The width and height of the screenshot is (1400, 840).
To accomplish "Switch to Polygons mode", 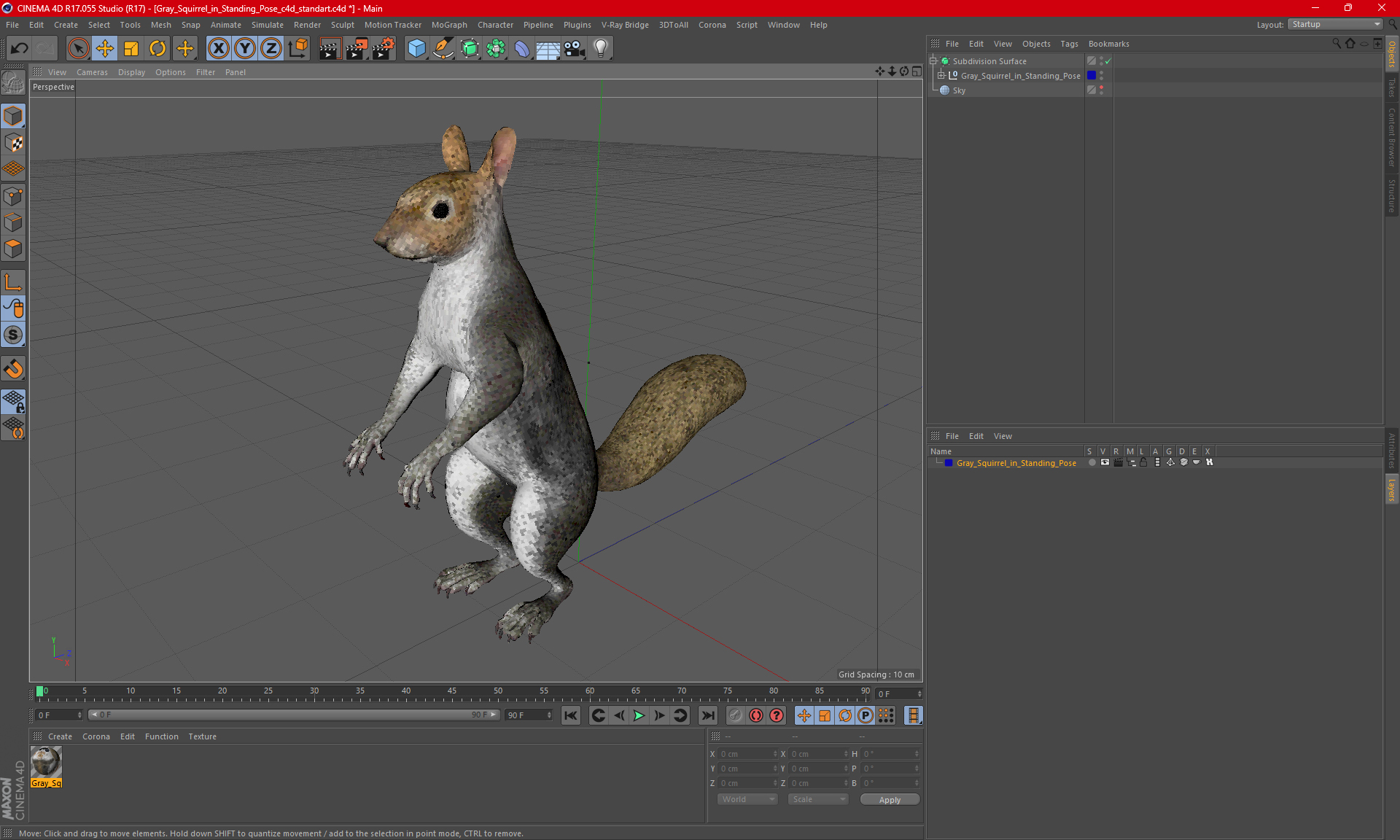I will click(13, 249).
